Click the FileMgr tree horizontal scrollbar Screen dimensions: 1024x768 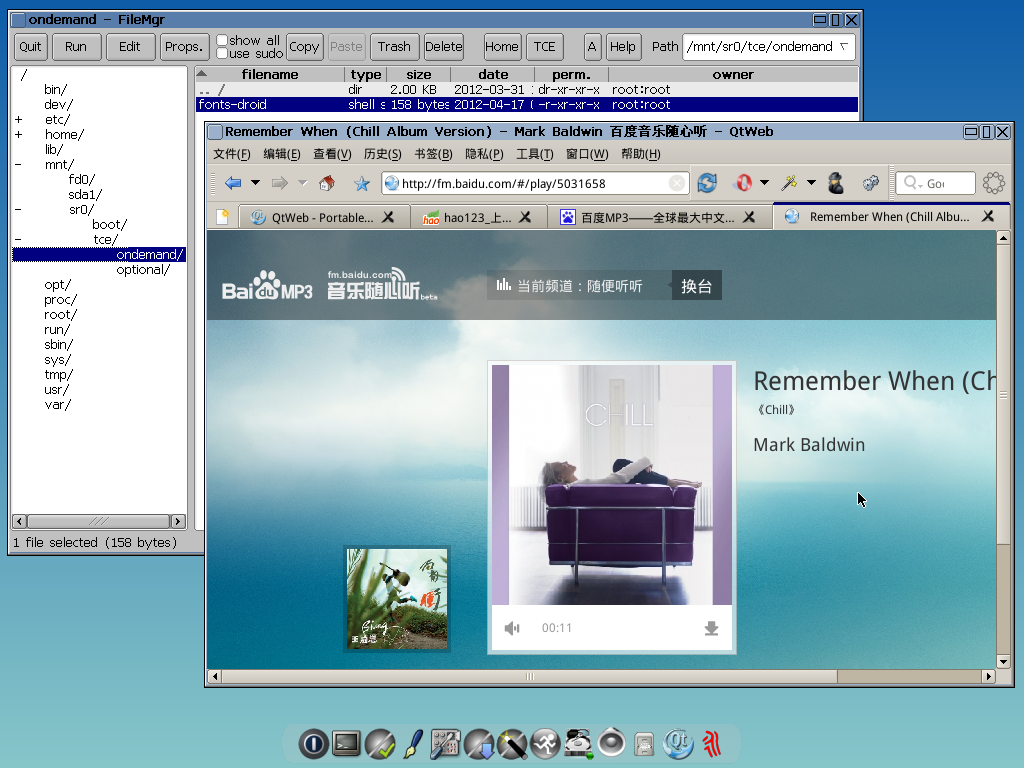[x=99, y=521]
